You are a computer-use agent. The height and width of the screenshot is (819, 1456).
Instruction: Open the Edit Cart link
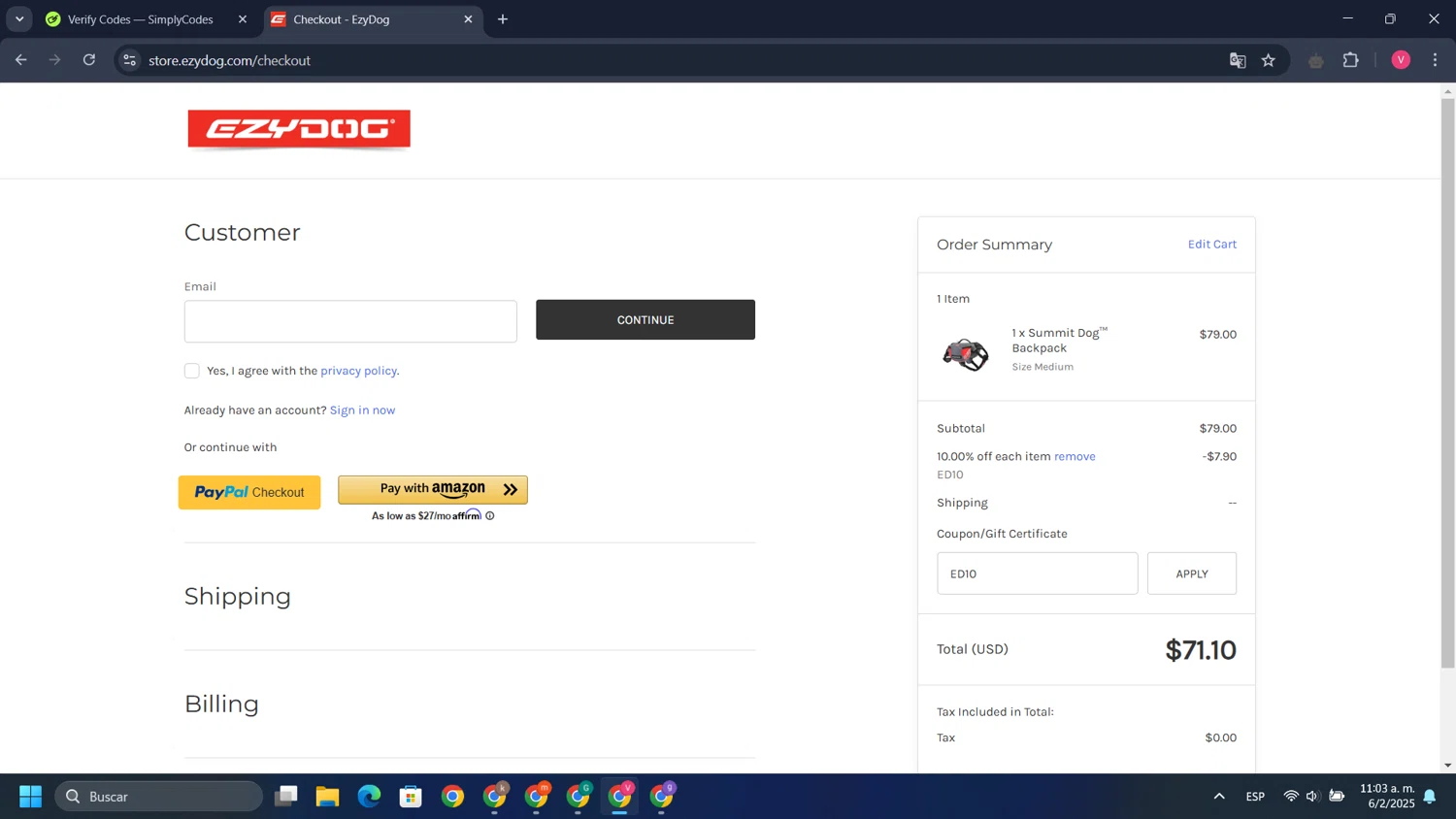[x=1212, y=245]
